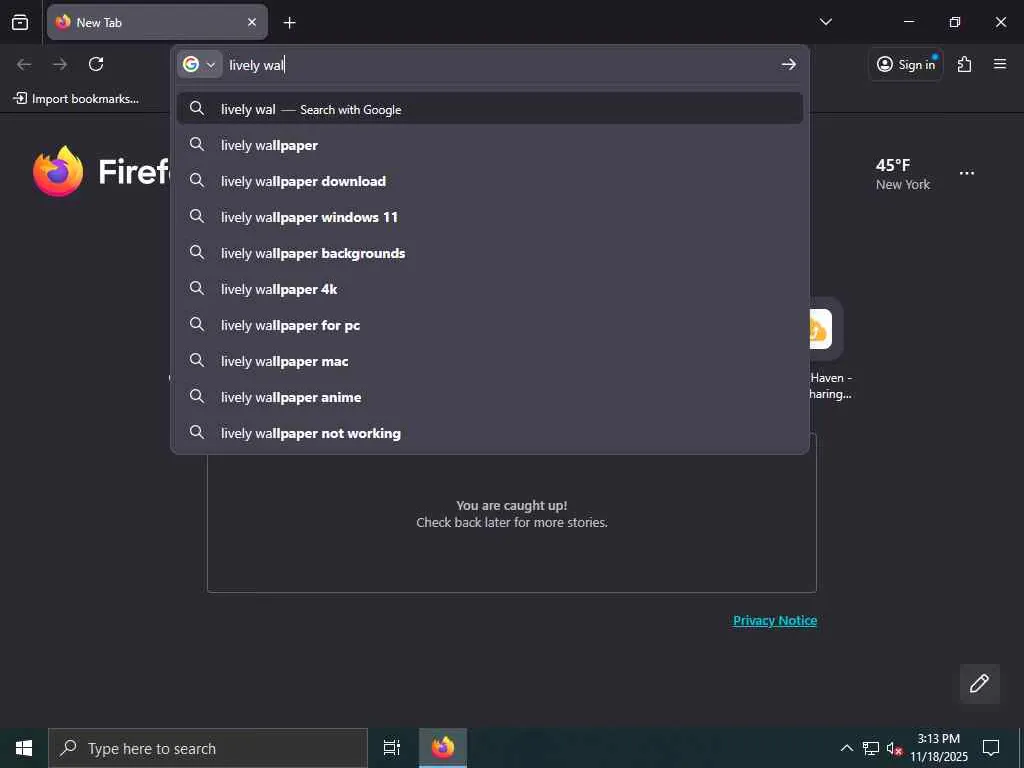Sign in to Firefox account
Image resolution: width=1024 pixels, height=768 pixels.
[906, 64]
